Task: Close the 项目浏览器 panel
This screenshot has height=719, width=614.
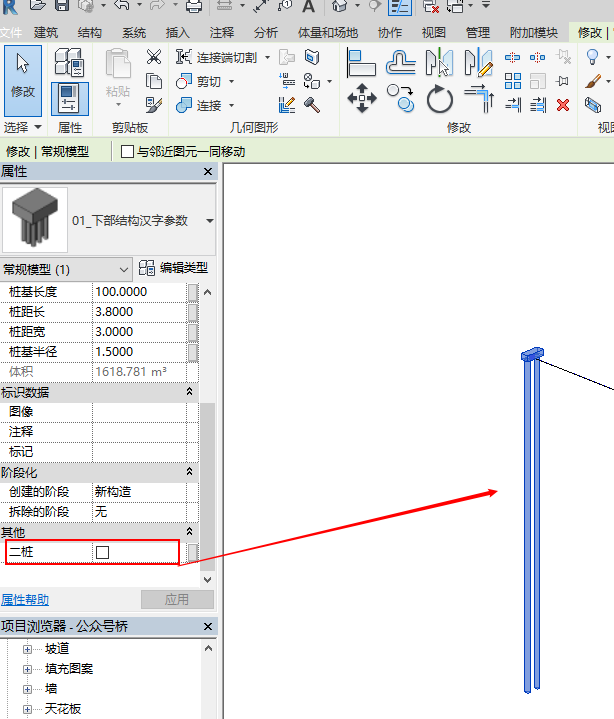Action: click(208, 626)
